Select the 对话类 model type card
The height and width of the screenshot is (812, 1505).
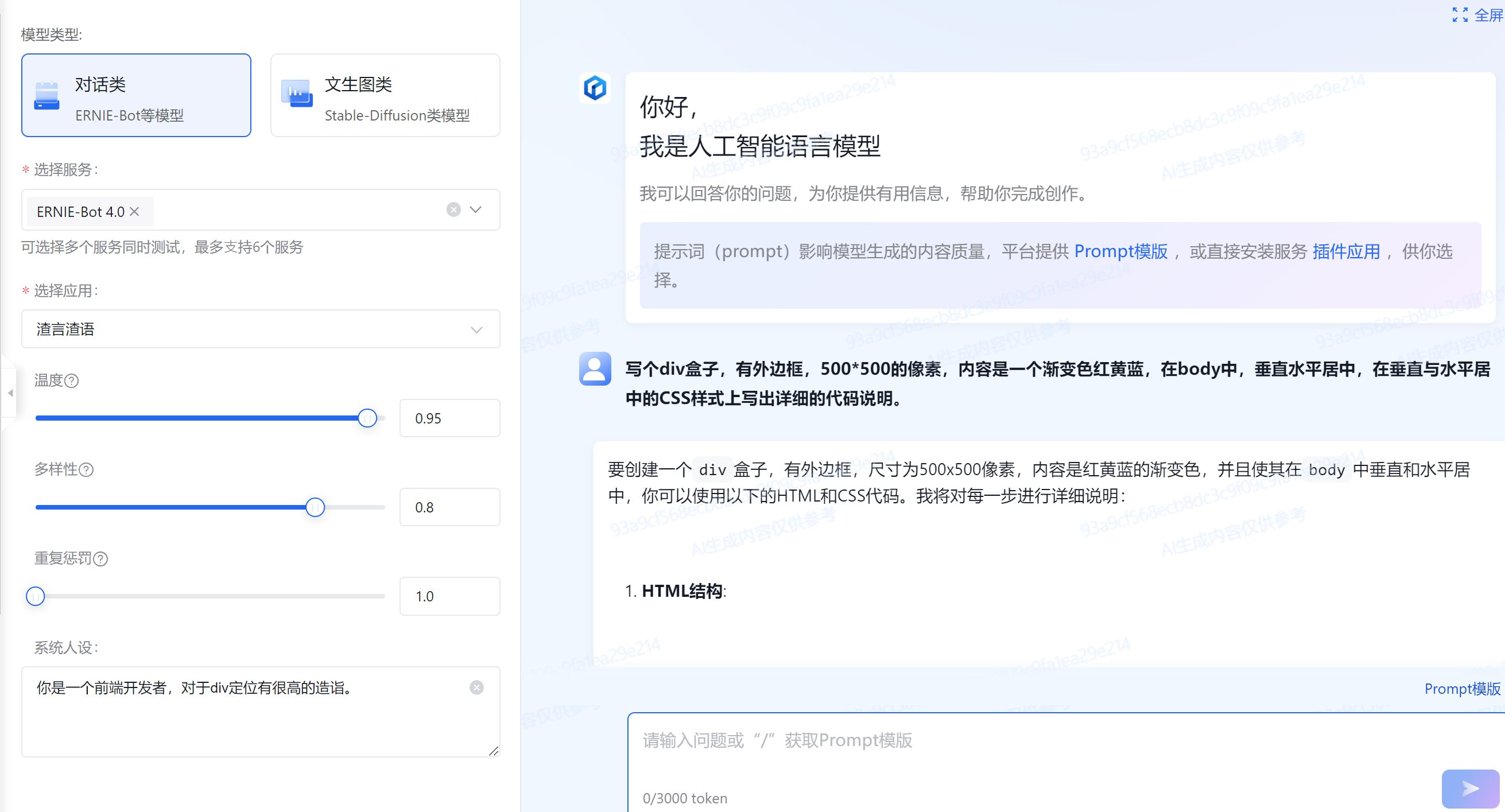[136, 95]
